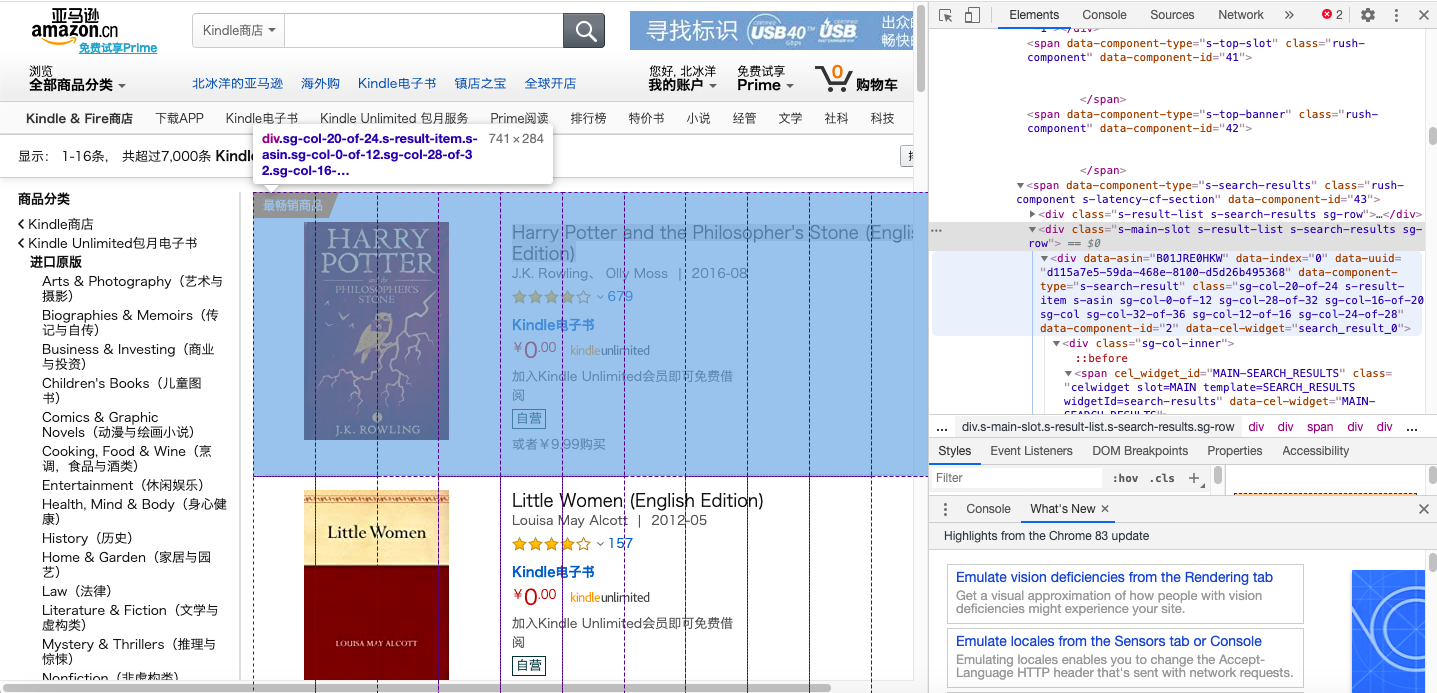
Task: Click the Styles filter input
Action: [x=1017, y=478]
